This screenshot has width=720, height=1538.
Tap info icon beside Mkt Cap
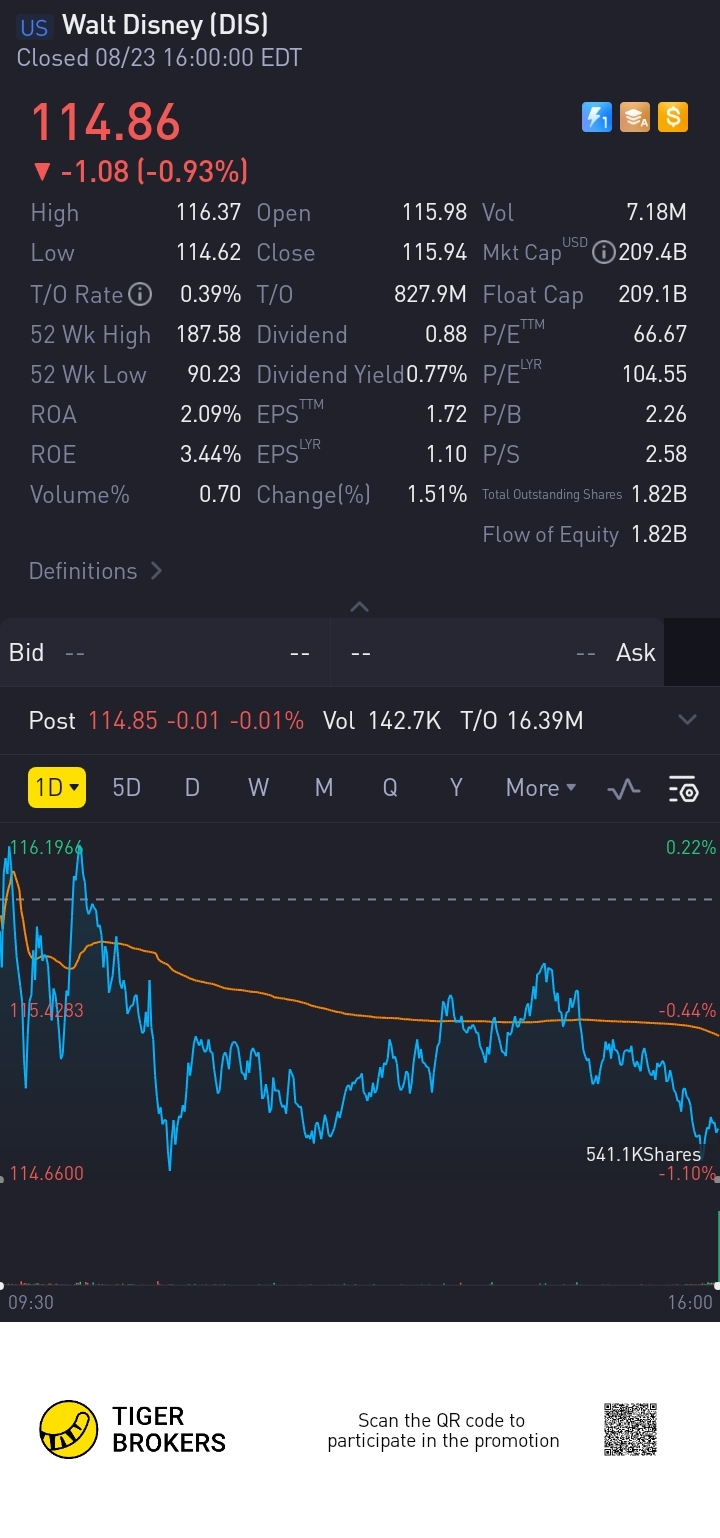click(x=603, y=253)
